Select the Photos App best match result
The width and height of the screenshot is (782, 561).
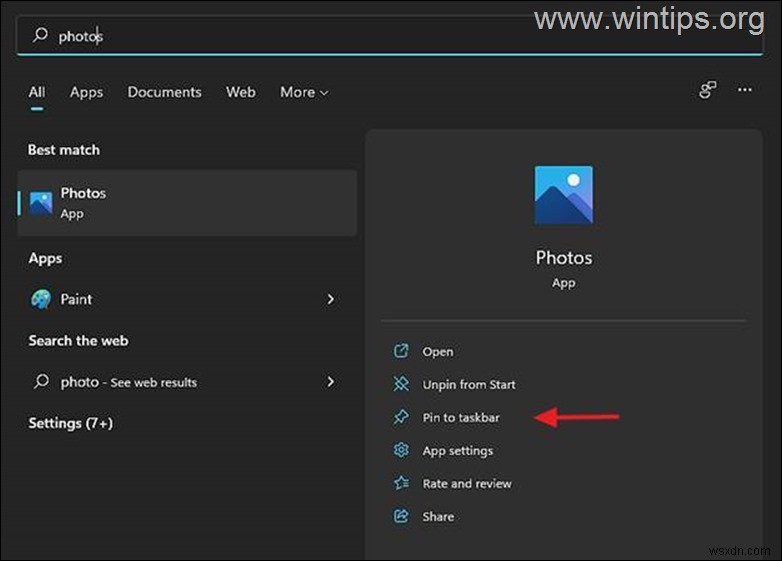click(188, 203)
